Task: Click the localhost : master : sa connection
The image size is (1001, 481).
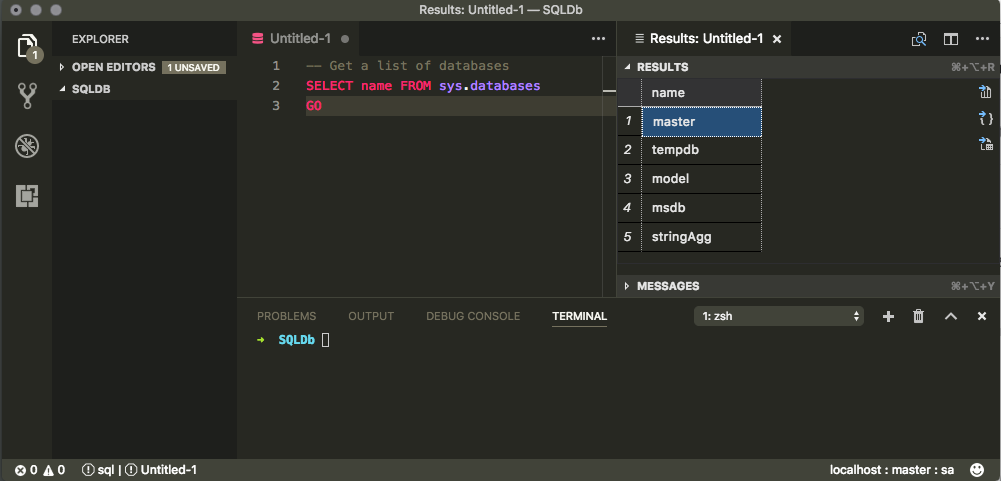Action: coord(892,469)
